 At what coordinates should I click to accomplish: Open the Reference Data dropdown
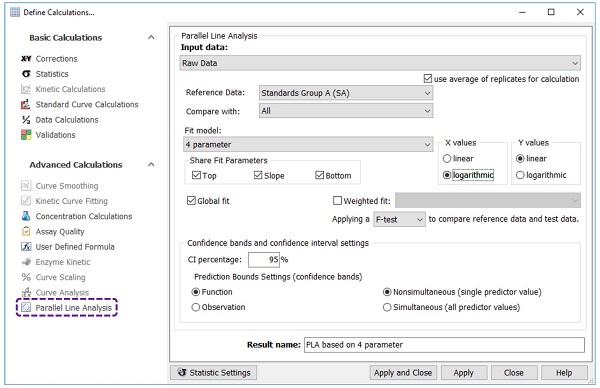pos(346,93)
